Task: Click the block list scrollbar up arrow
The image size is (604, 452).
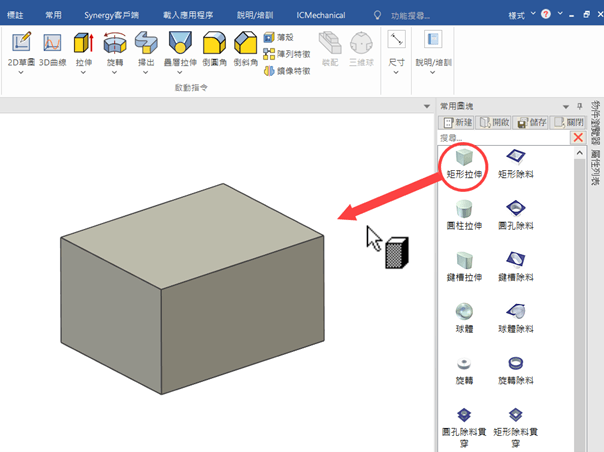Action: pyautogui.click(x=579, y=153)
